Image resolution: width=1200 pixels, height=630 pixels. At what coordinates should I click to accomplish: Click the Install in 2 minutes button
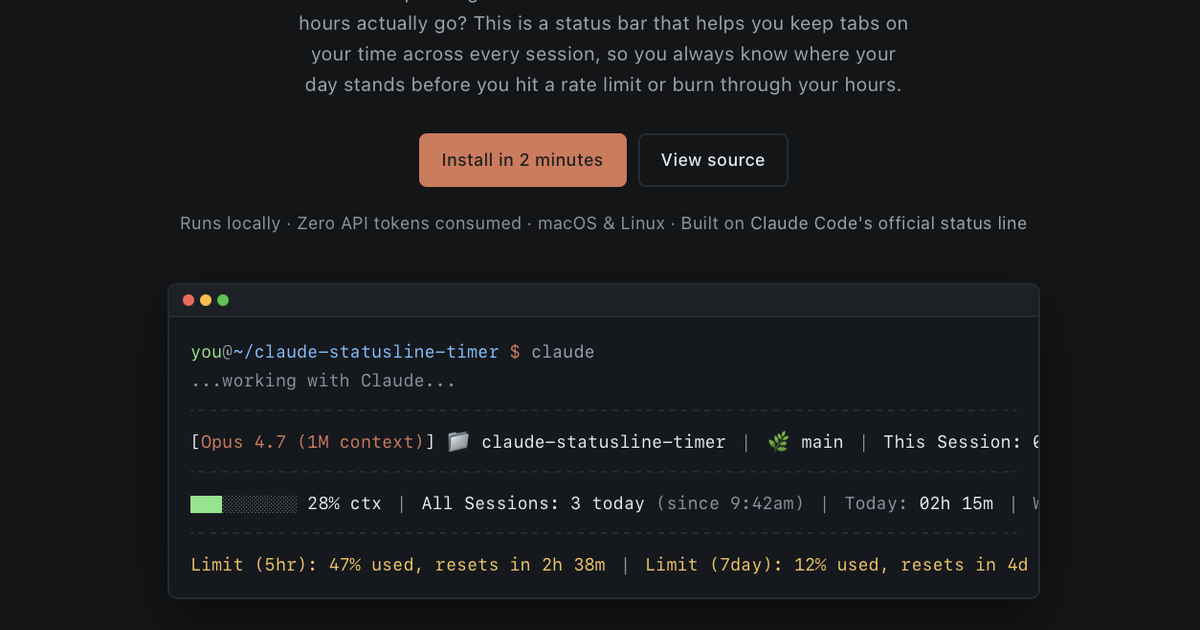tap(523, 160)
